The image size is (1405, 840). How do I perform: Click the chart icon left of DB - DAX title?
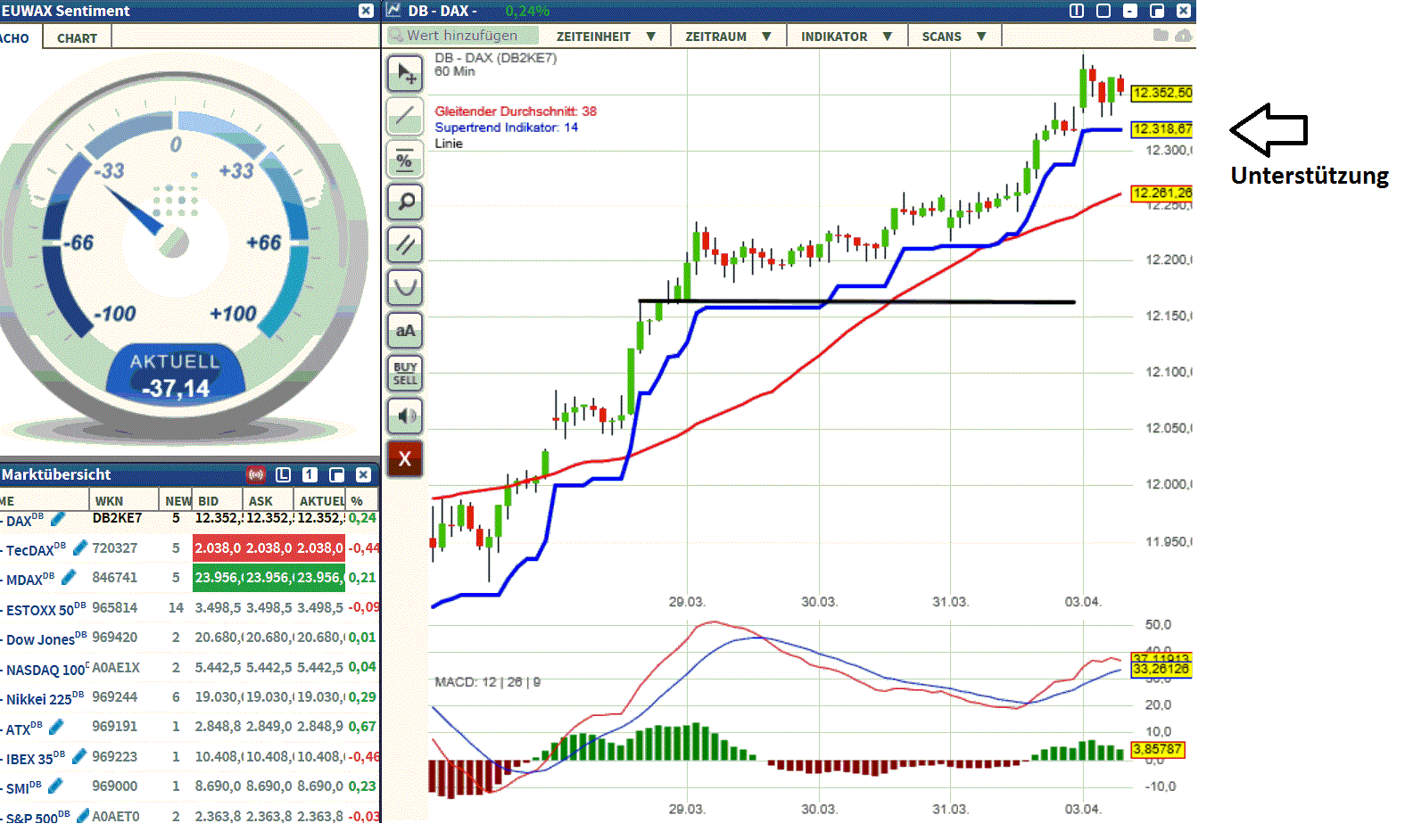coord(394,11)
